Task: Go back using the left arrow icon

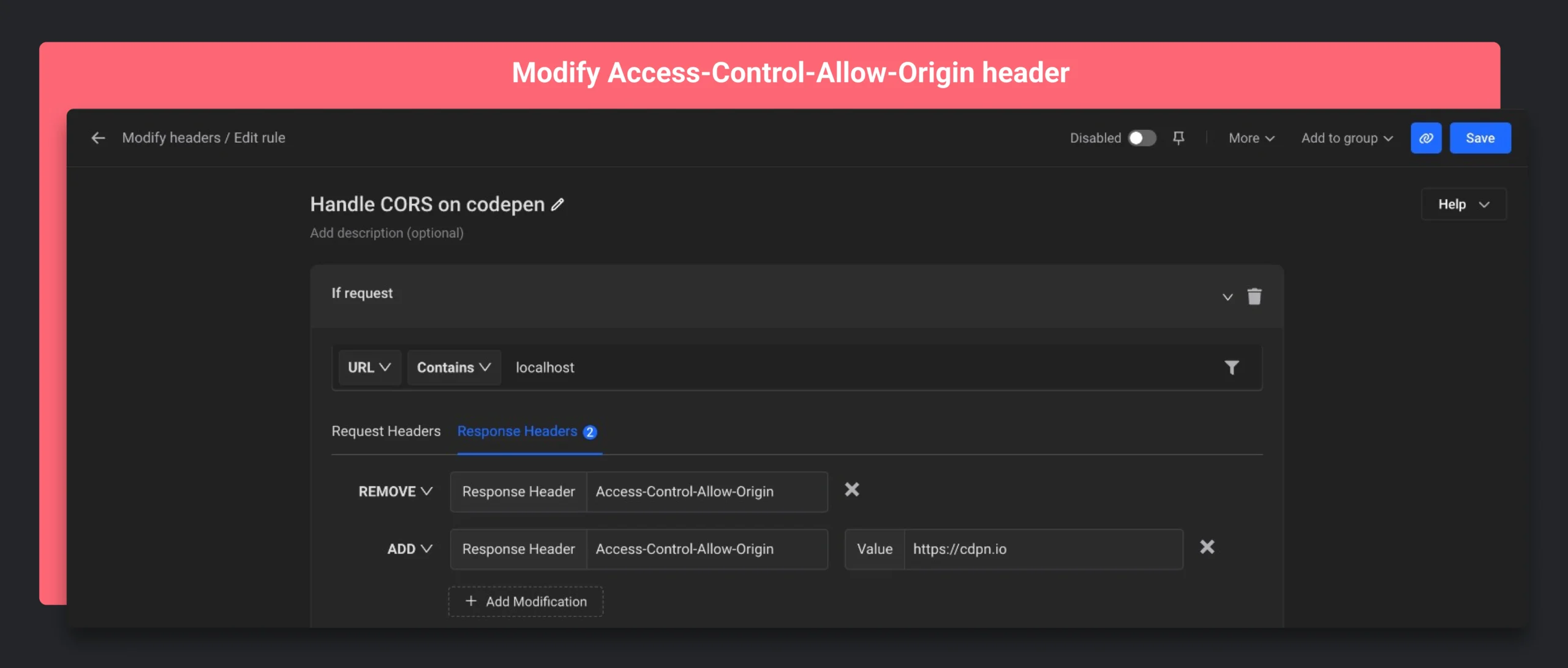Action: pyautogui.click(x=98, y=138)
